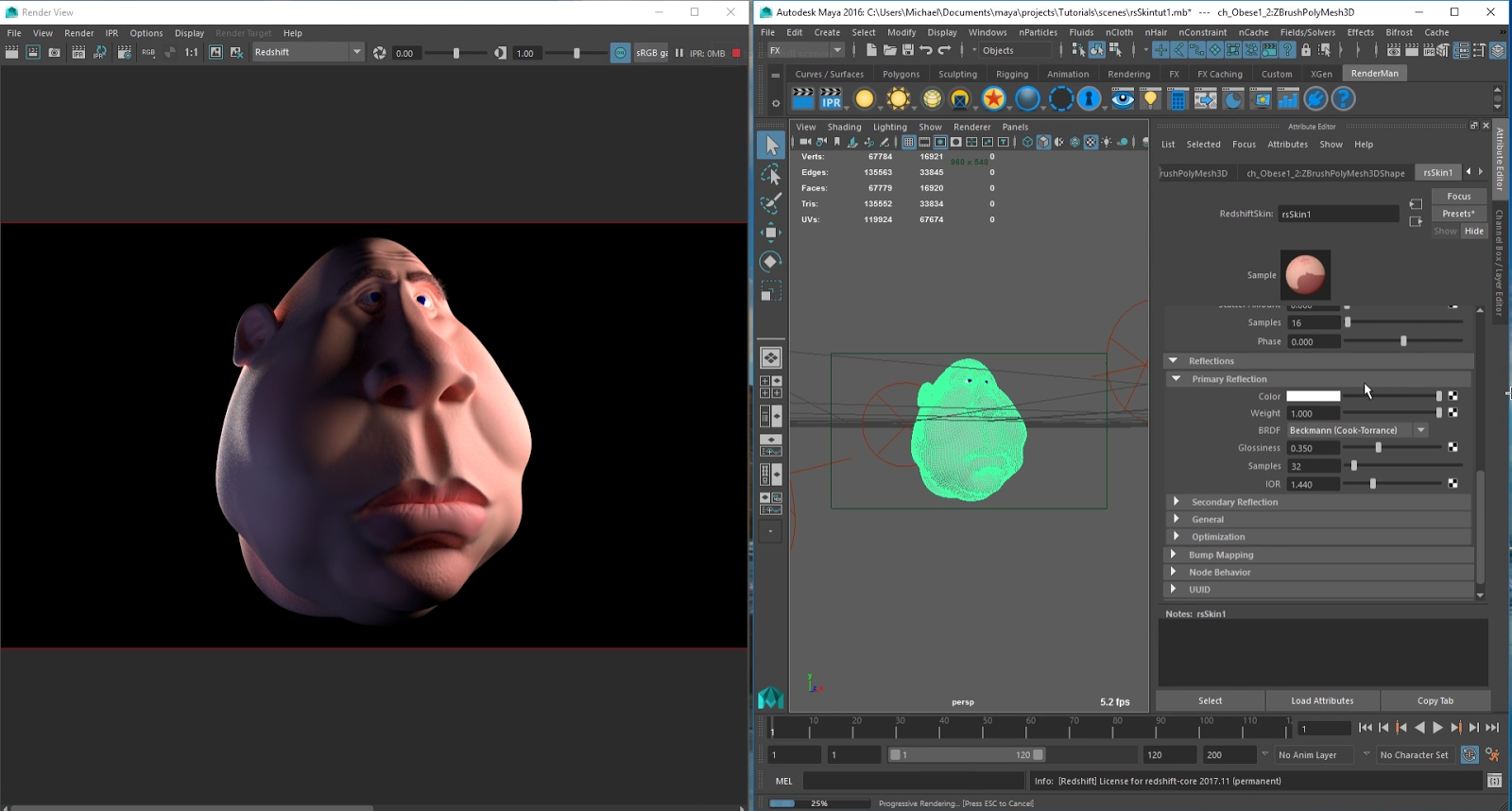
Task: Pause the IPR render in Render View
Action: point(679,53)
